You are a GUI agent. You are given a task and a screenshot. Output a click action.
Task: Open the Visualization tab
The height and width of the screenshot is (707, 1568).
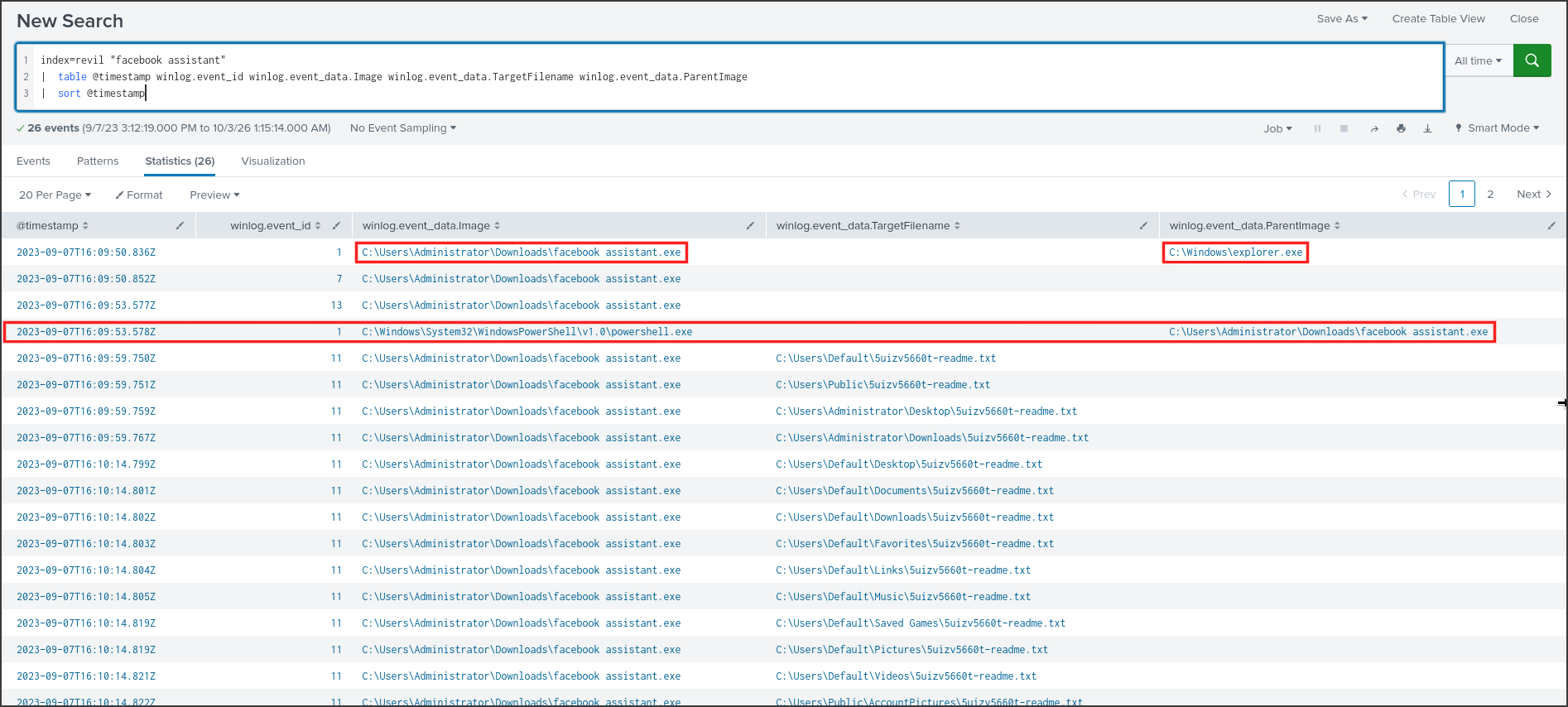tap(273, 161)
